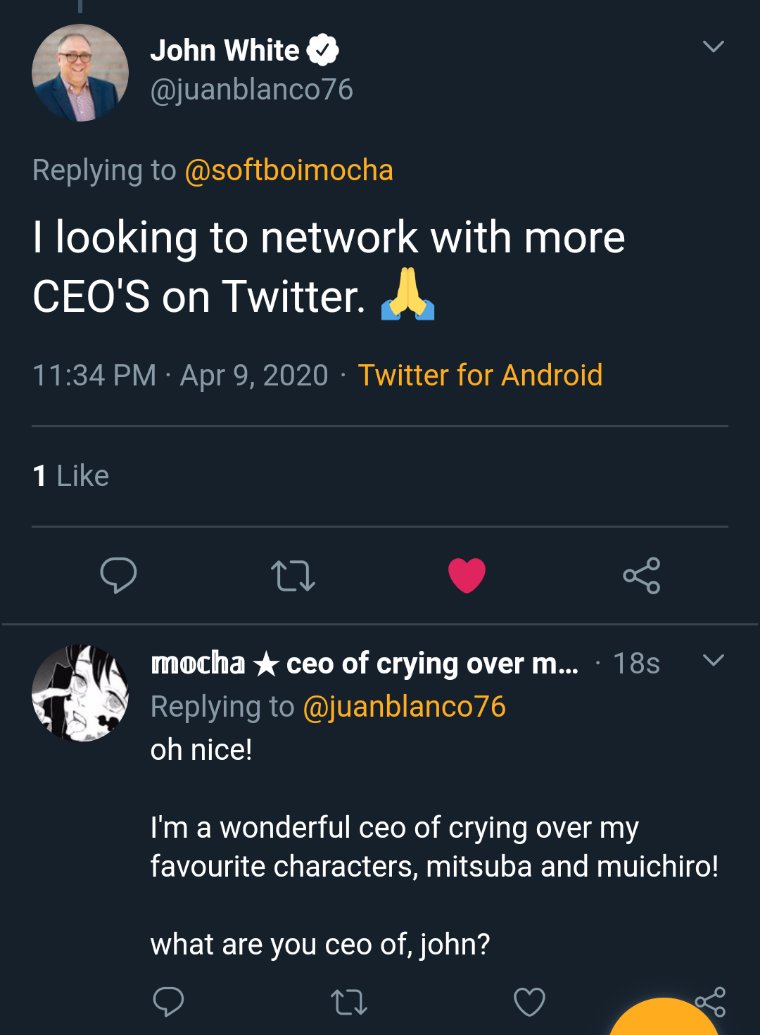Retweet mocha's reply
Viewport: 760px width, 1035px height.
348,1001
